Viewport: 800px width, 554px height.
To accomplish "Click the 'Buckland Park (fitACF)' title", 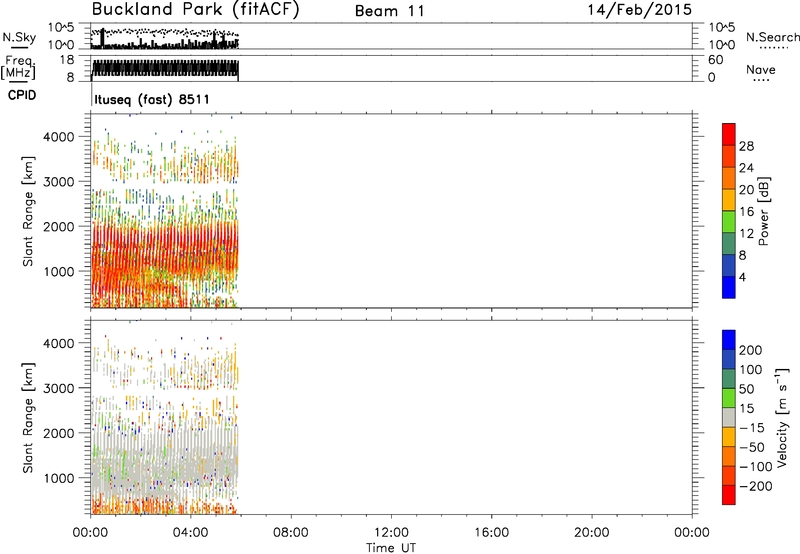I will coord(195,10).
